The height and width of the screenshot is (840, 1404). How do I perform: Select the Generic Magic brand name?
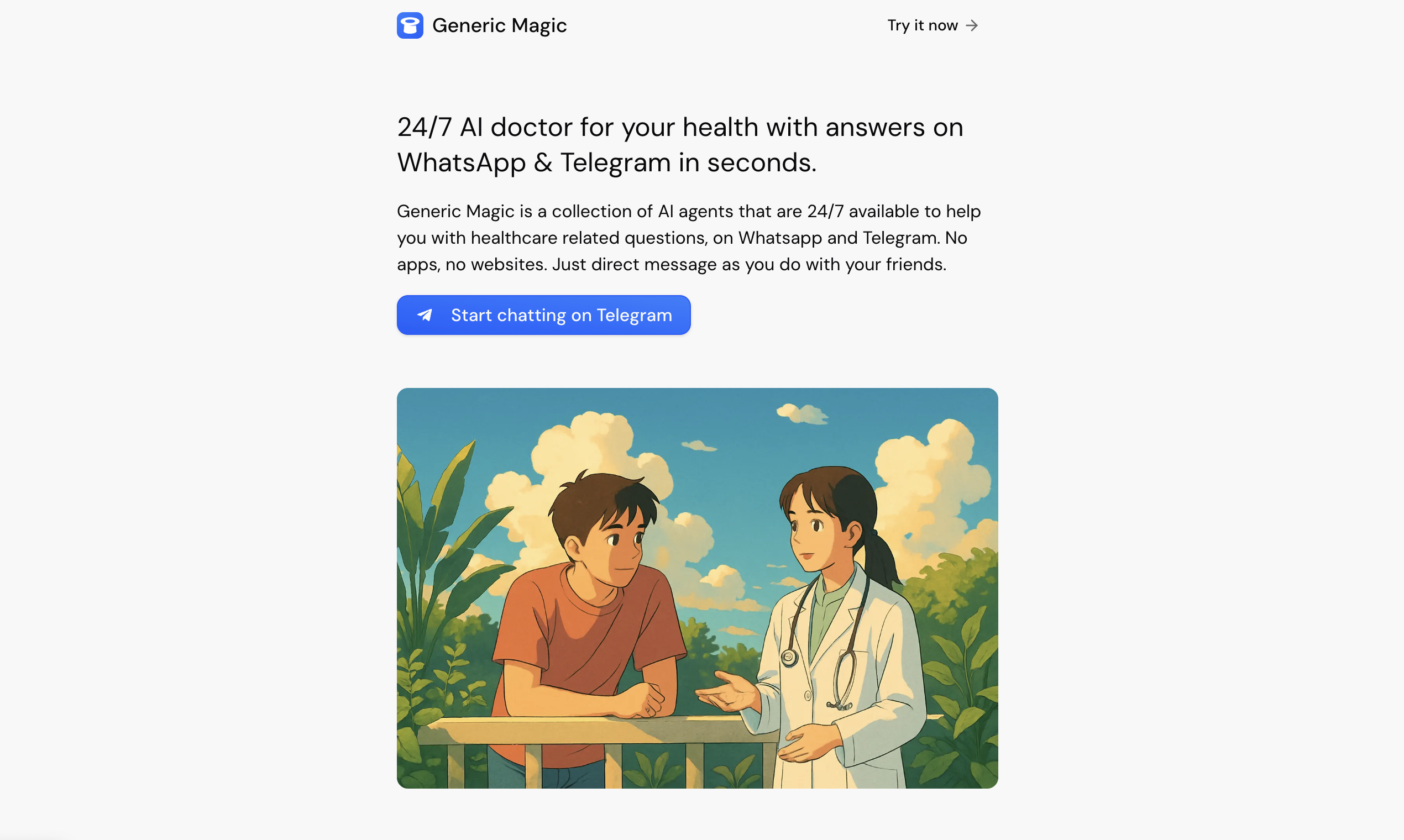[499, 25]
